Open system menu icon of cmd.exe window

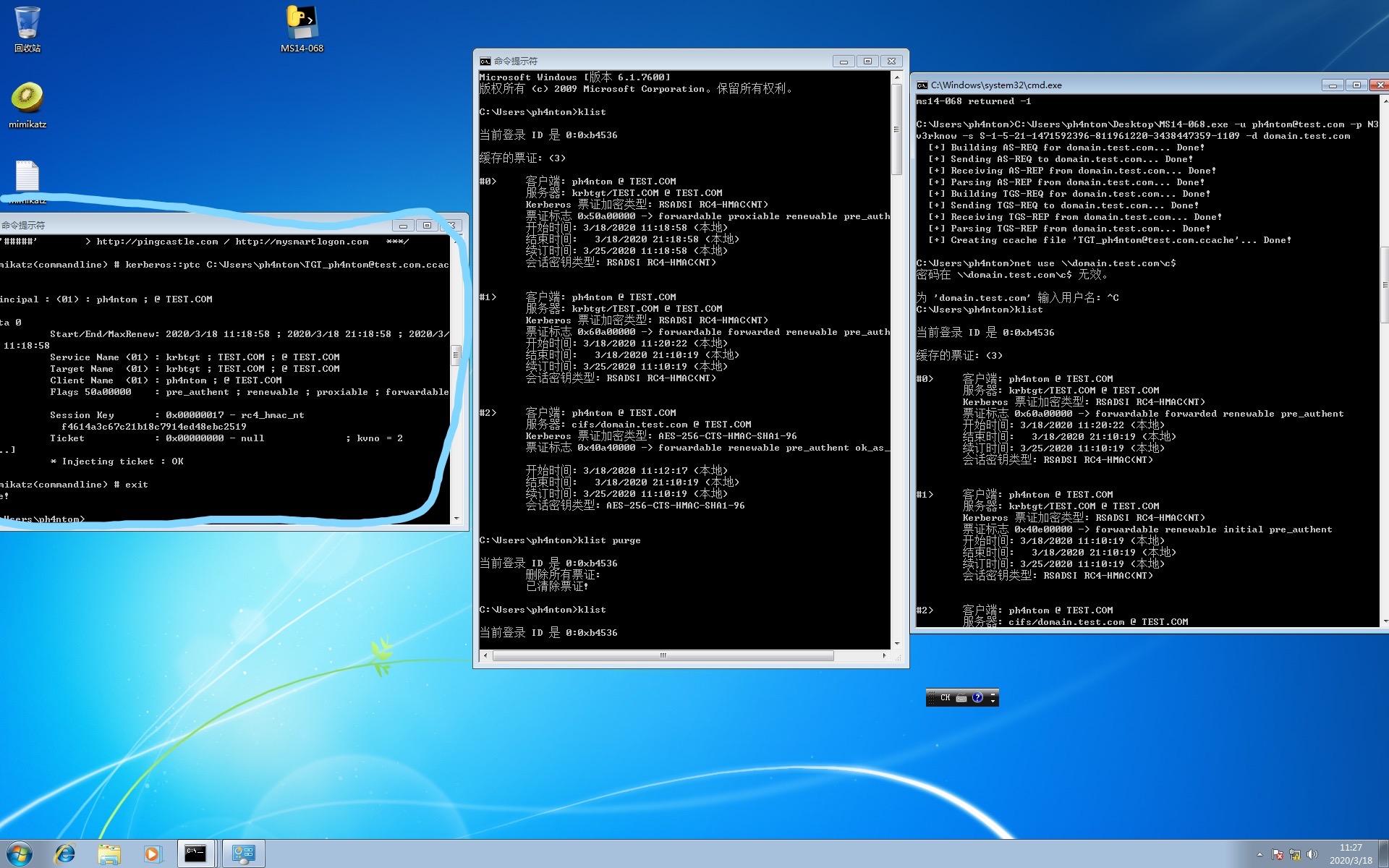point(922,85)
